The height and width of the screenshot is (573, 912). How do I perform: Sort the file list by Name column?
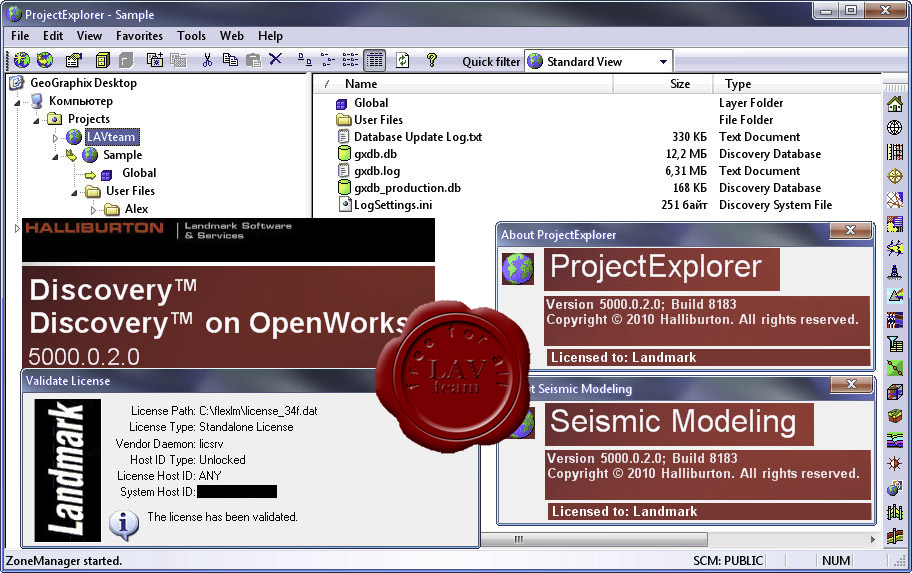463,84
